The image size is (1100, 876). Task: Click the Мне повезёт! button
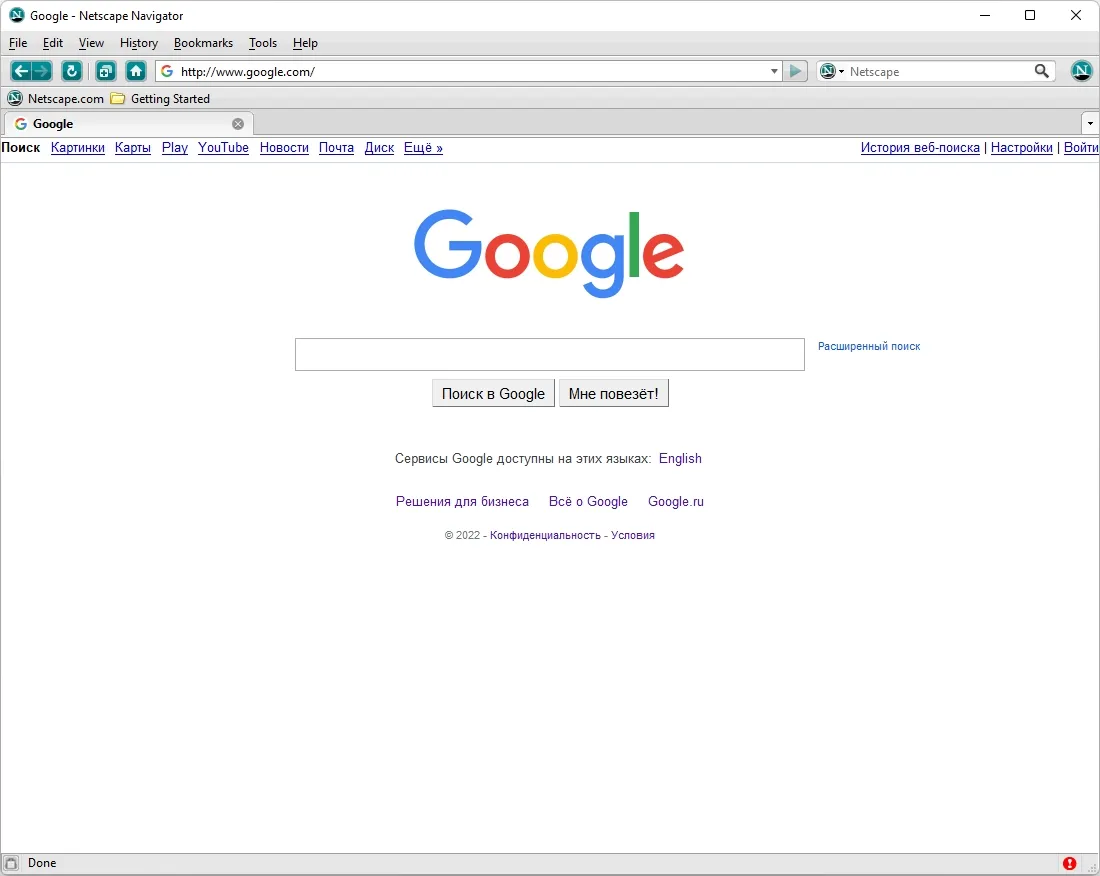coord(614,393)
